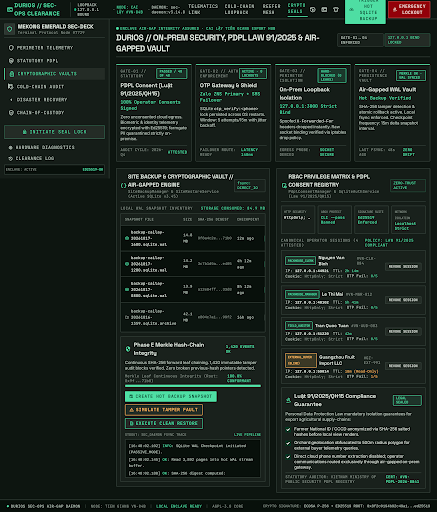Image resolution: width=437 pixels, height=512 pixels.
Task: Open Disaster Recovery in the sidebar
Action: (55, 100)
